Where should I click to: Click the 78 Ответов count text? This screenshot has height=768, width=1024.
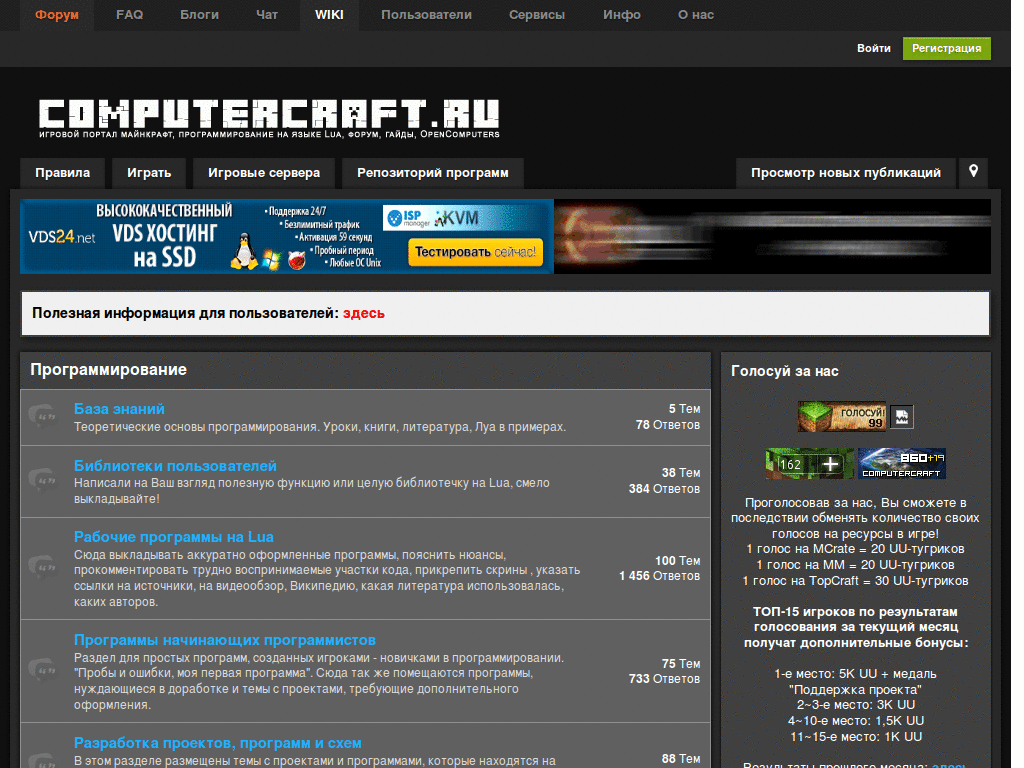[x=667, y=425]
